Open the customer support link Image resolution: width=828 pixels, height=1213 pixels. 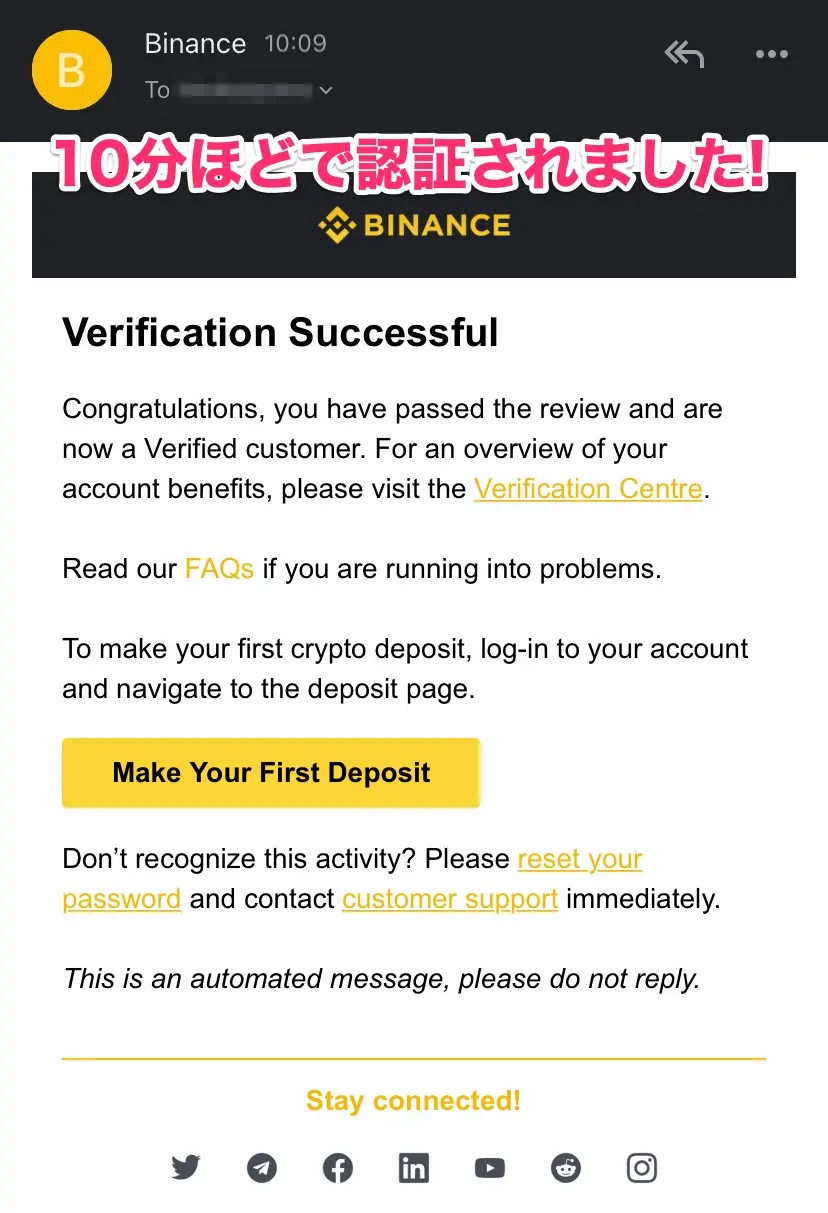point(450,899)
